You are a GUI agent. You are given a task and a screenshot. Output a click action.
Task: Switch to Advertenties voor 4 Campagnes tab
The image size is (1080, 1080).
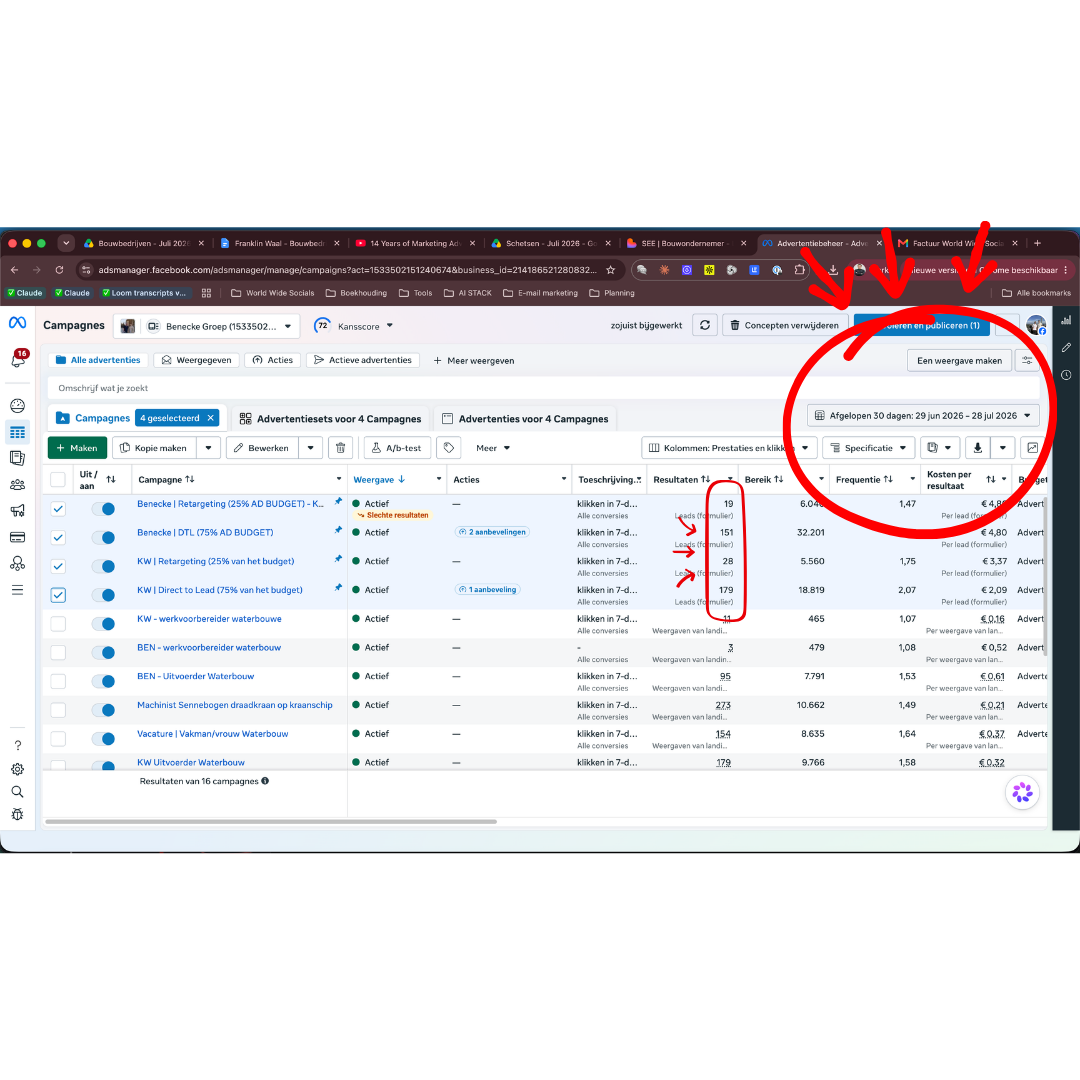coord(525,419)
